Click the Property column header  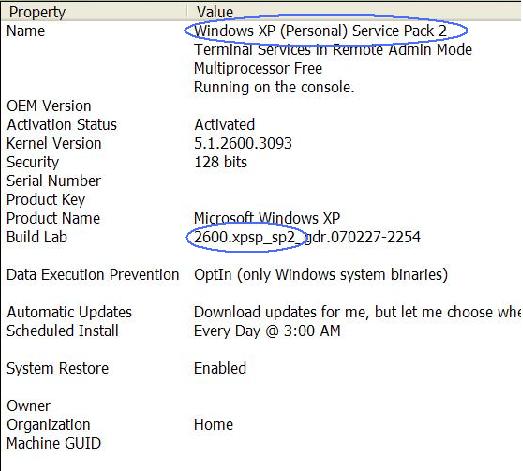93,12
